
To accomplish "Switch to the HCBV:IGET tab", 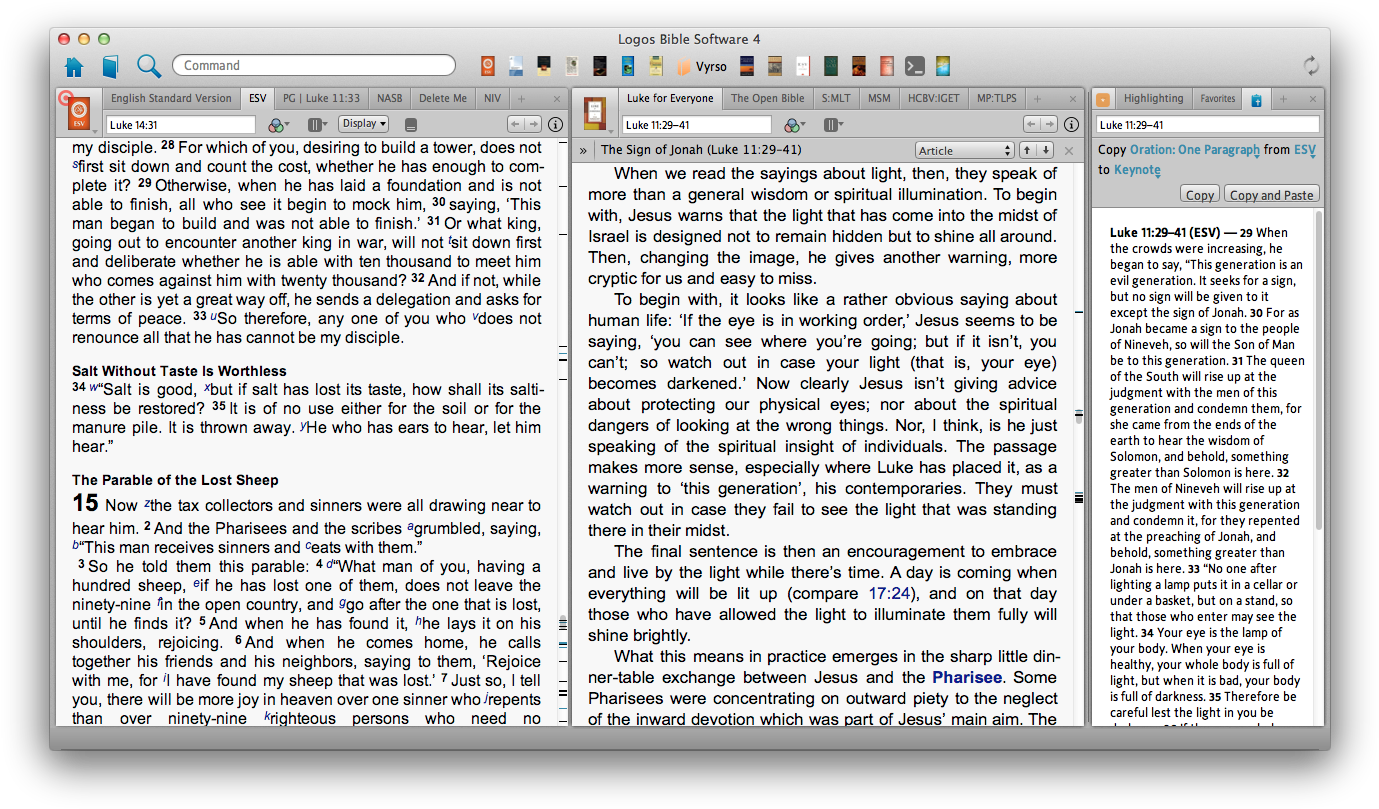I will (x=934, y=98).
